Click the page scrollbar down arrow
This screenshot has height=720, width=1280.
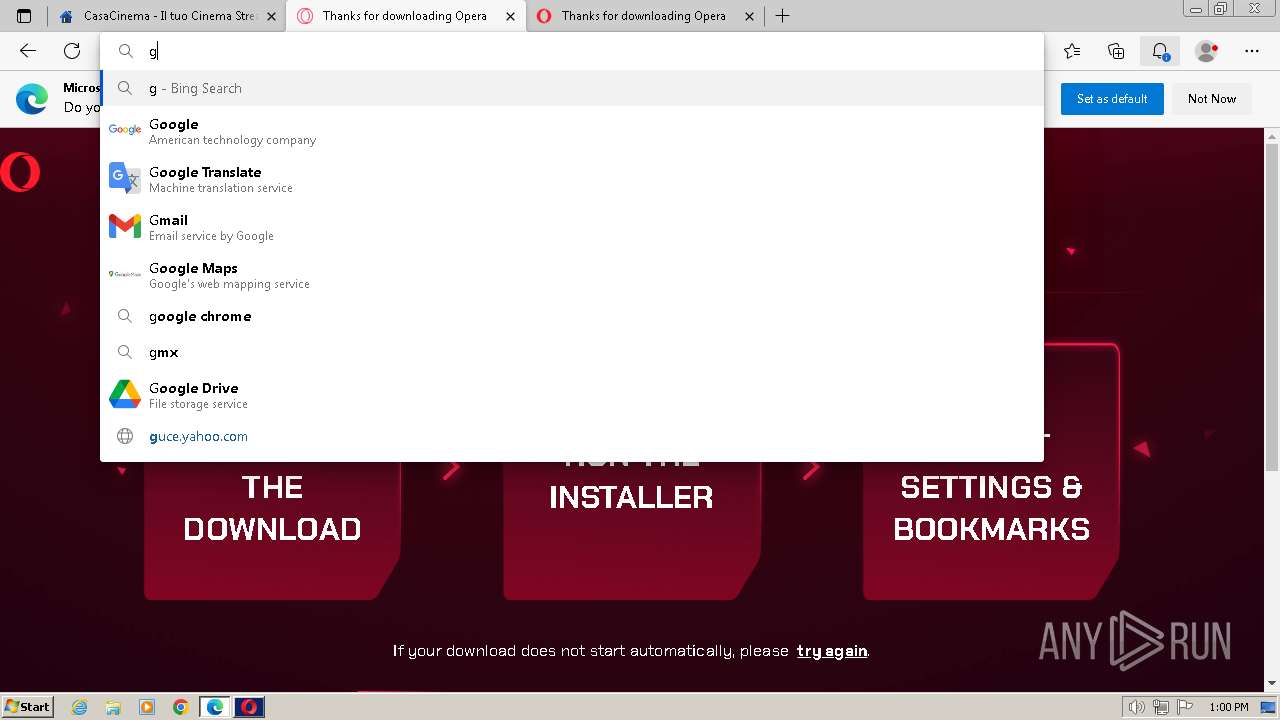click(1272, 683)
